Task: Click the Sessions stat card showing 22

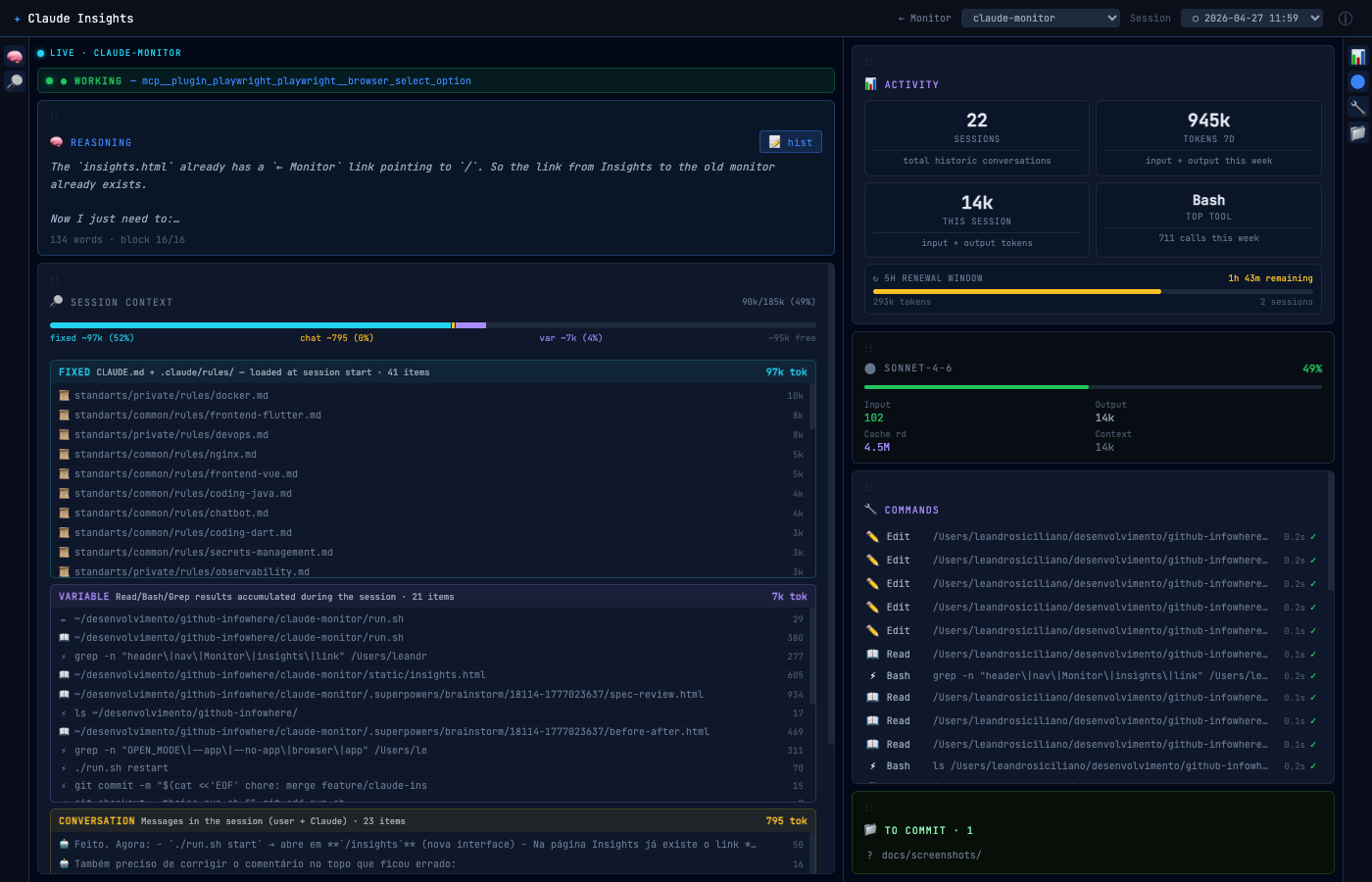Action: pos(977,138)
